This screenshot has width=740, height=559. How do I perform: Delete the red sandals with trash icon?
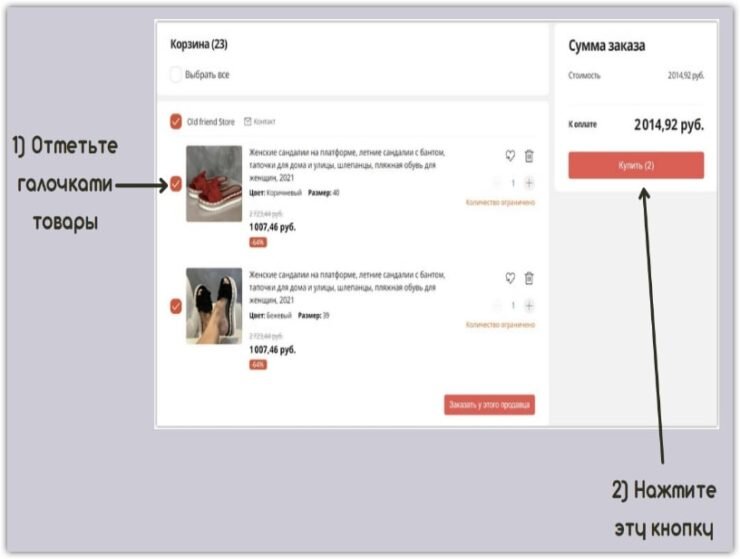(529, 156)
